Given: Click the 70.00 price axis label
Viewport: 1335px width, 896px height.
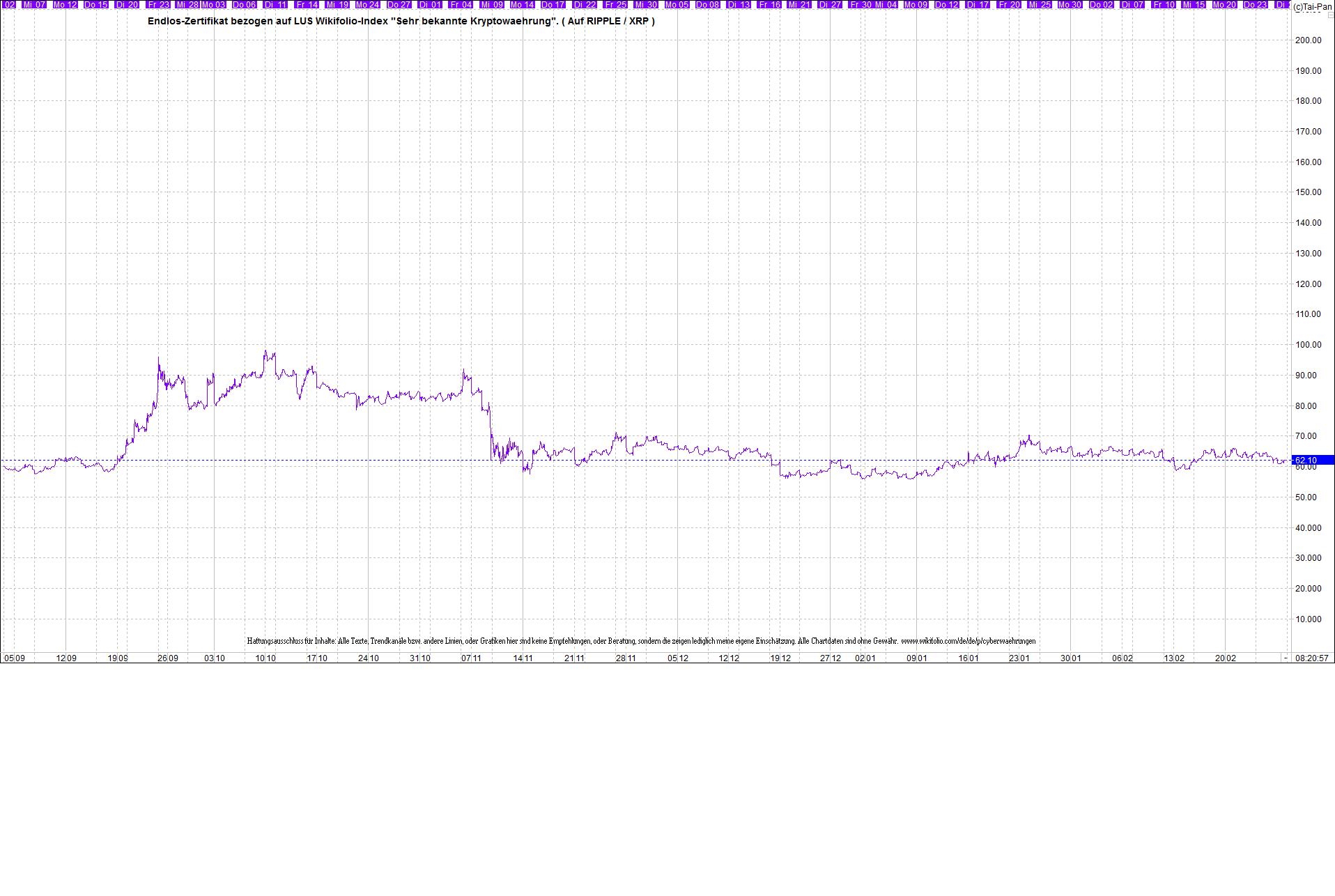Looking at the screenshot, I should 1306,435.
